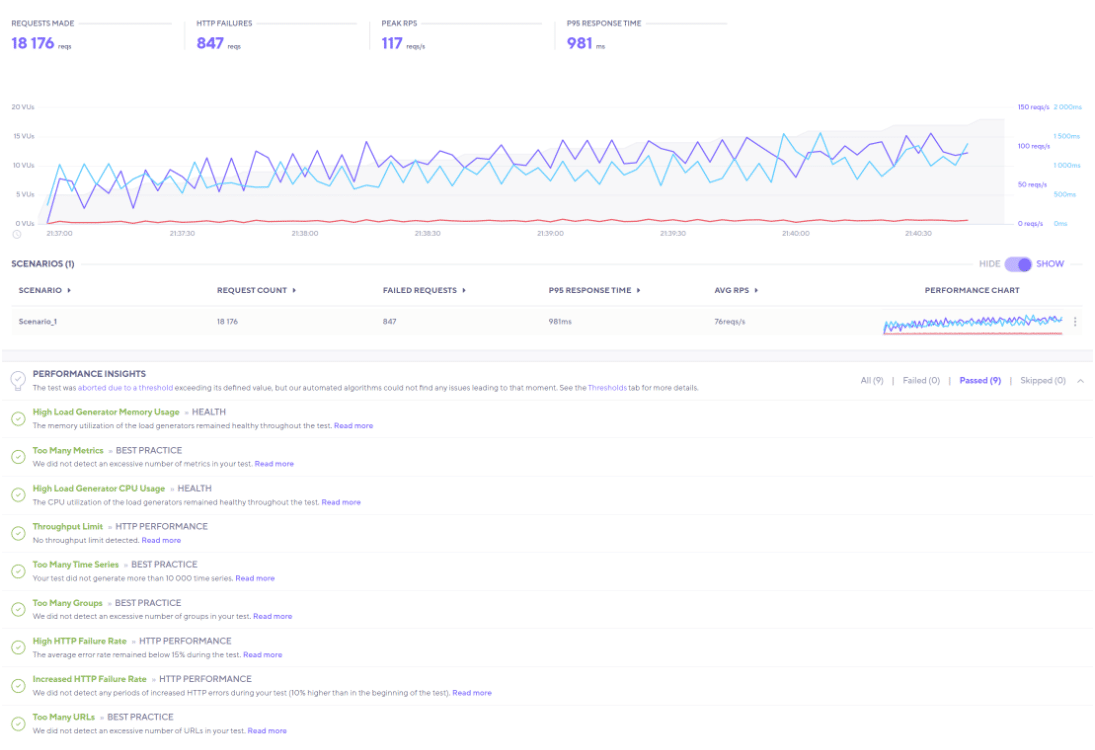The height and width of the screenshot is (750, 1095).
Task: Open Read more for Throughput Limit
Action: click(x=161, y=541)
